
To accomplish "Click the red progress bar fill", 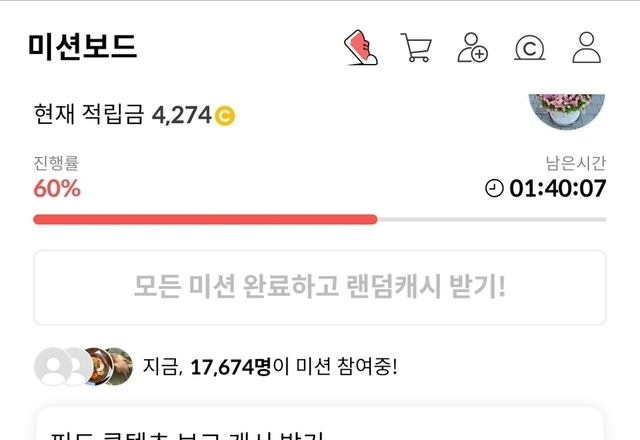I will [x=205, y=220].
